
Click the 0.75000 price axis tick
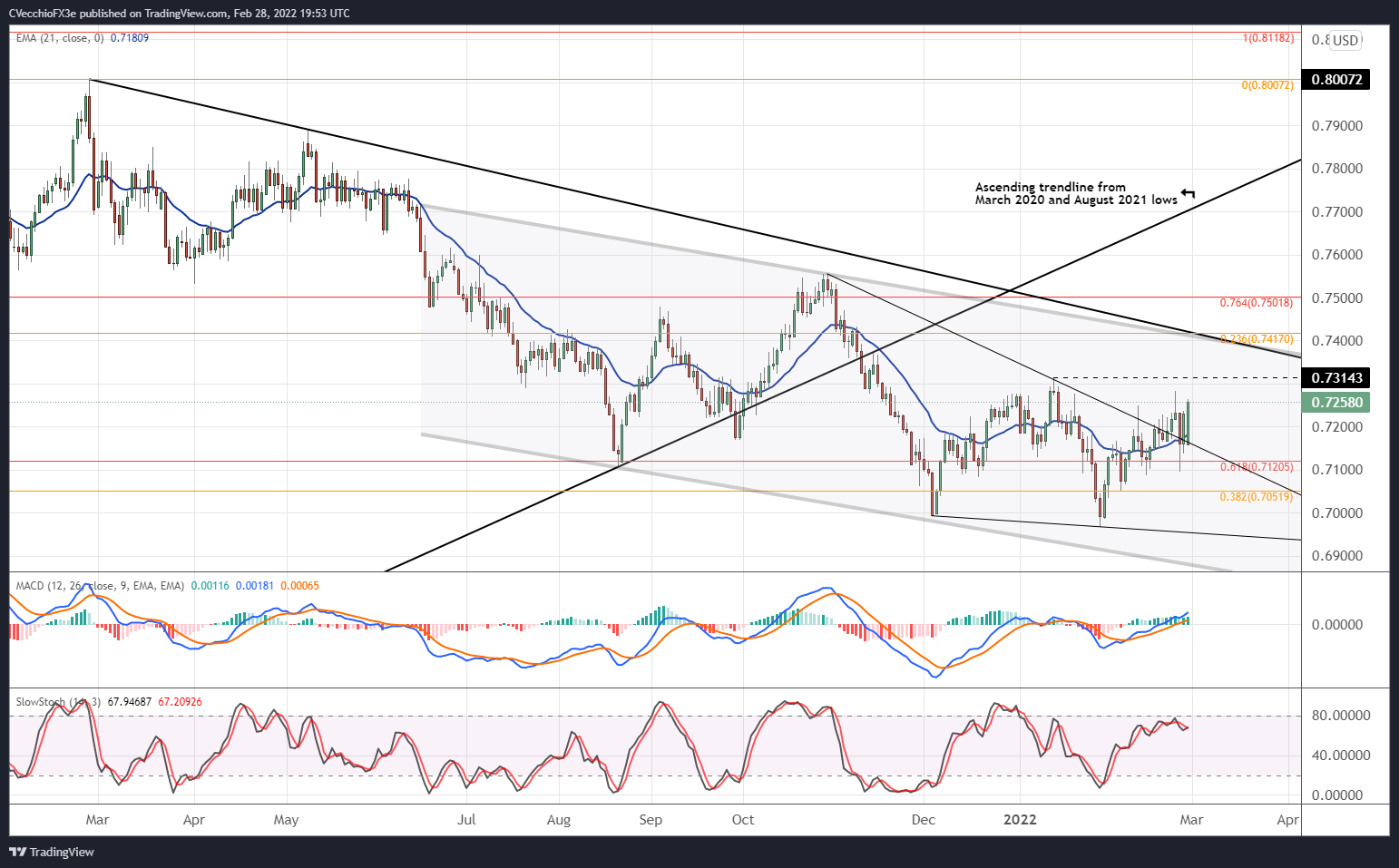1337,298
